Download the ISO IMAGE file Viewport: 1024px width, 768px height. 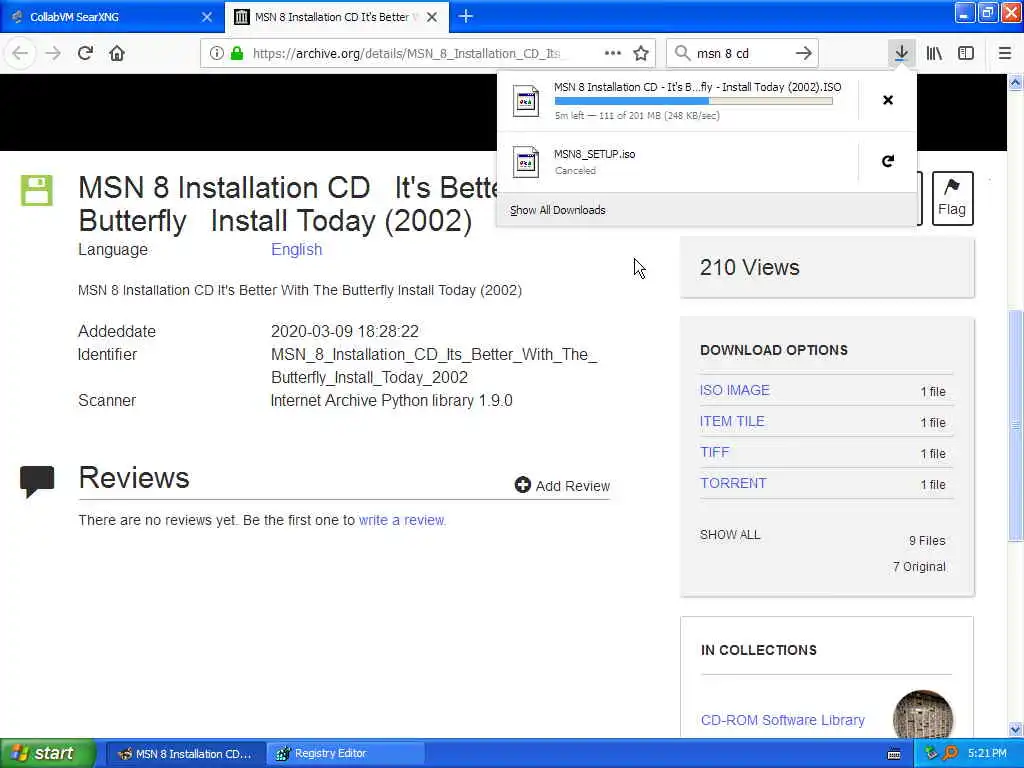coord(735,390)
